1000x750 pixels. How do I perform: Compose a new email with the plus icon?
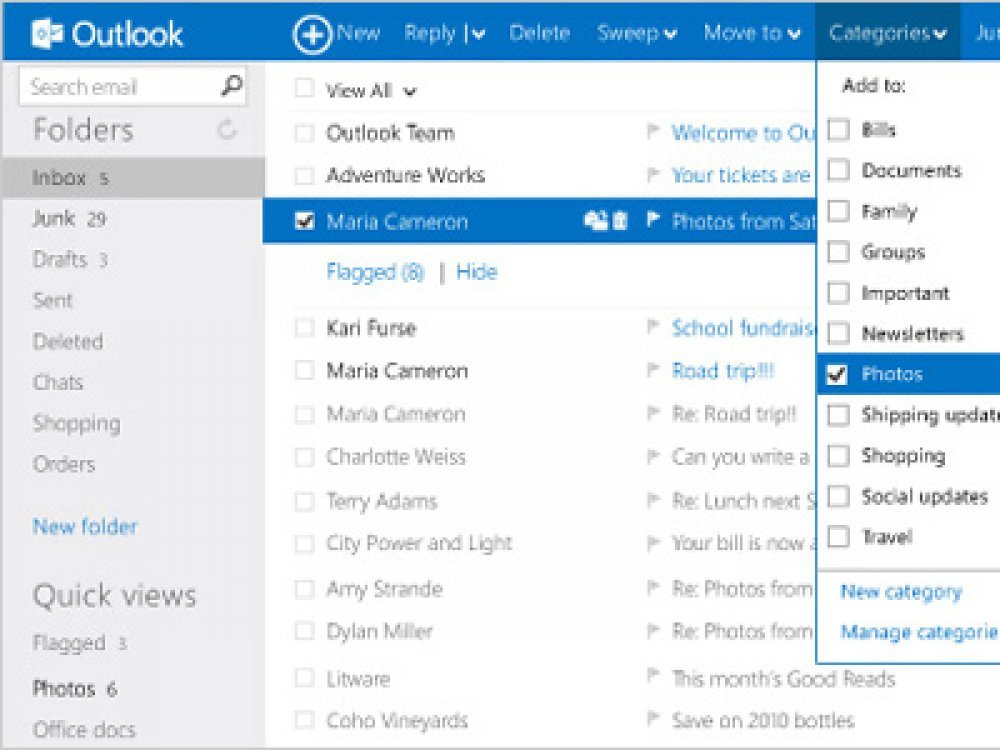312,34
